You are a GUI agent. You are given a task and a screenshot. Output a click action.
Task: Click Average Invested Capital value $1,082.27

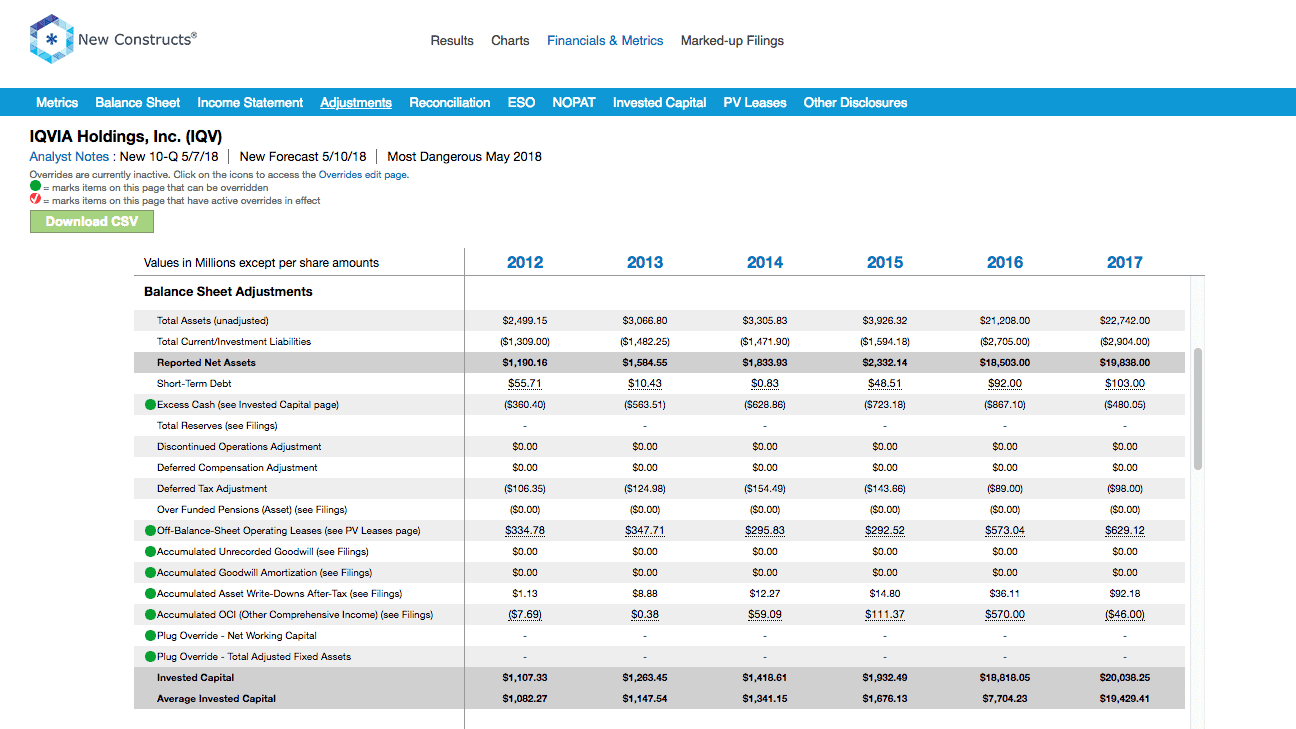[525, 699]
